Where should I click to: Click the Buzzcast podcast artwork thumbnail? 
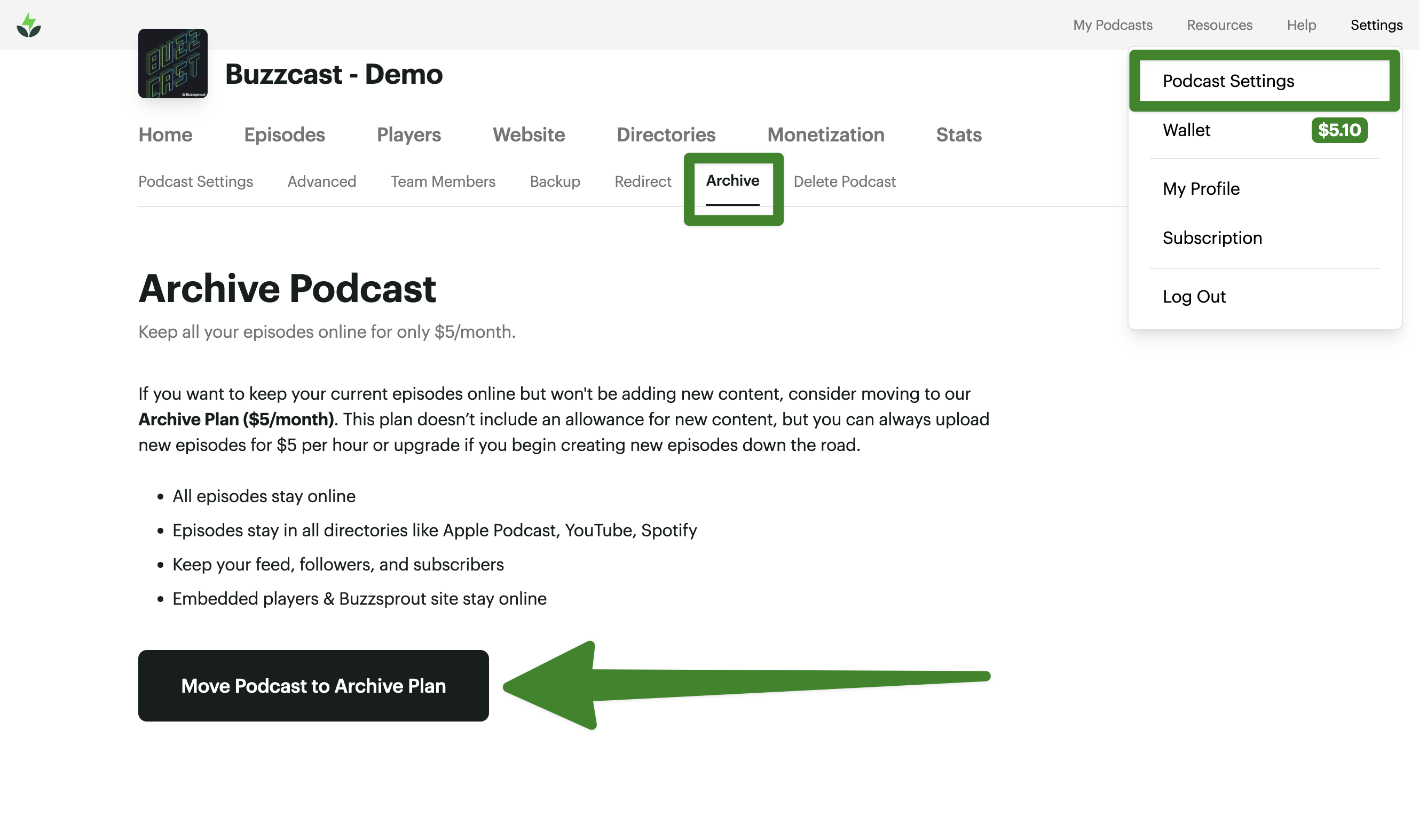(172, 64)
